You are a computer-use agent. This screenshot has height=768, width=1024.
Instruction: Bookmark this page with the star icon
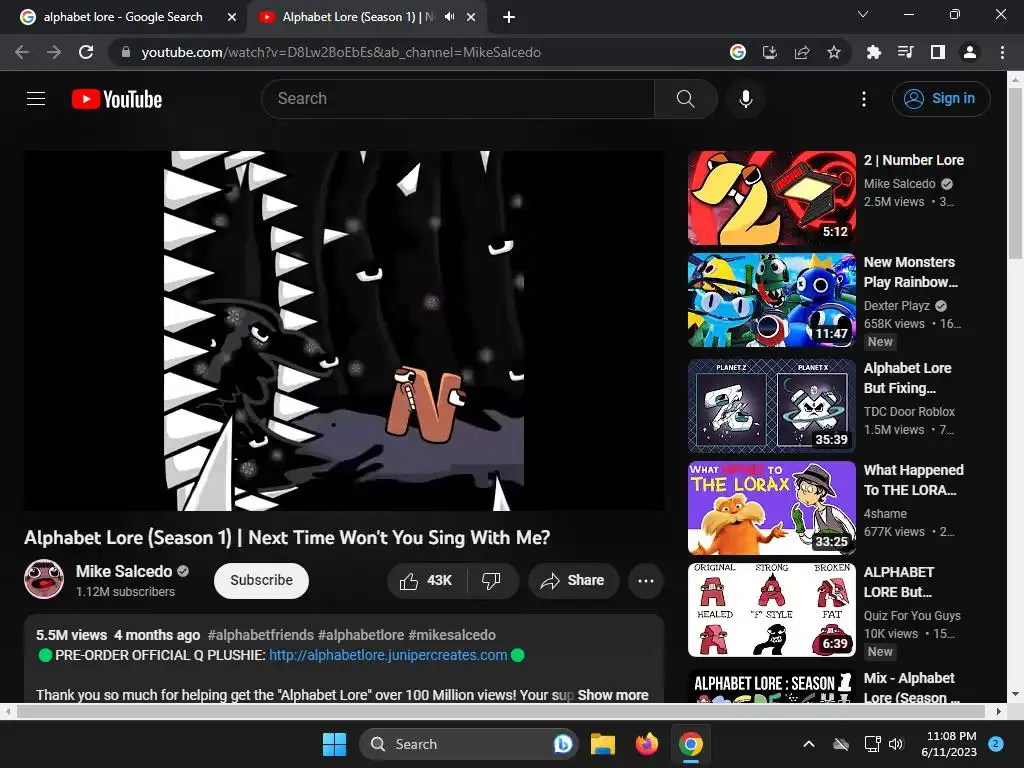point(834,52)
